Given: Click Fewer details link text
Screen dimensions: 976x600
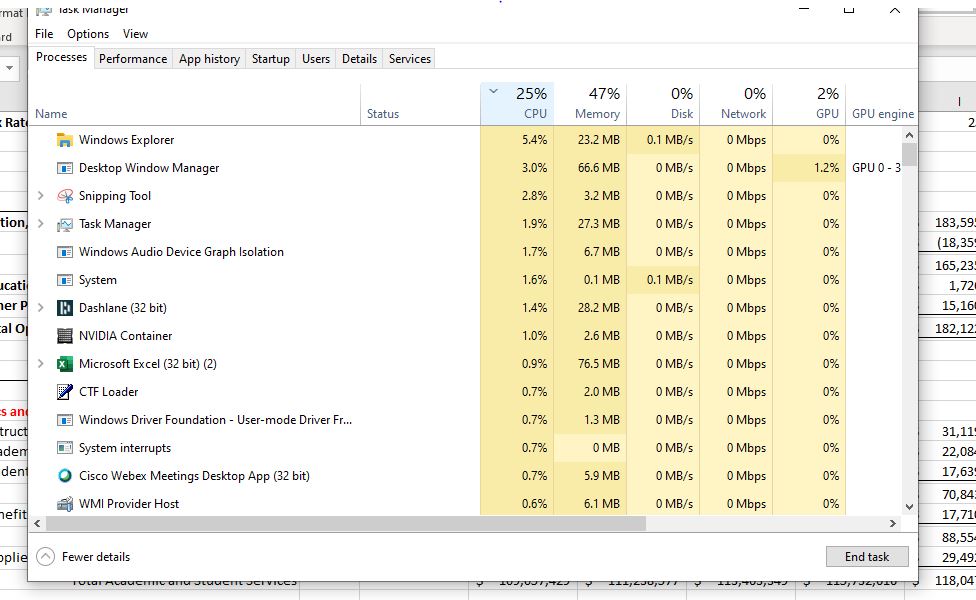Looking at the screenshot, I should [x=96, y=557].
